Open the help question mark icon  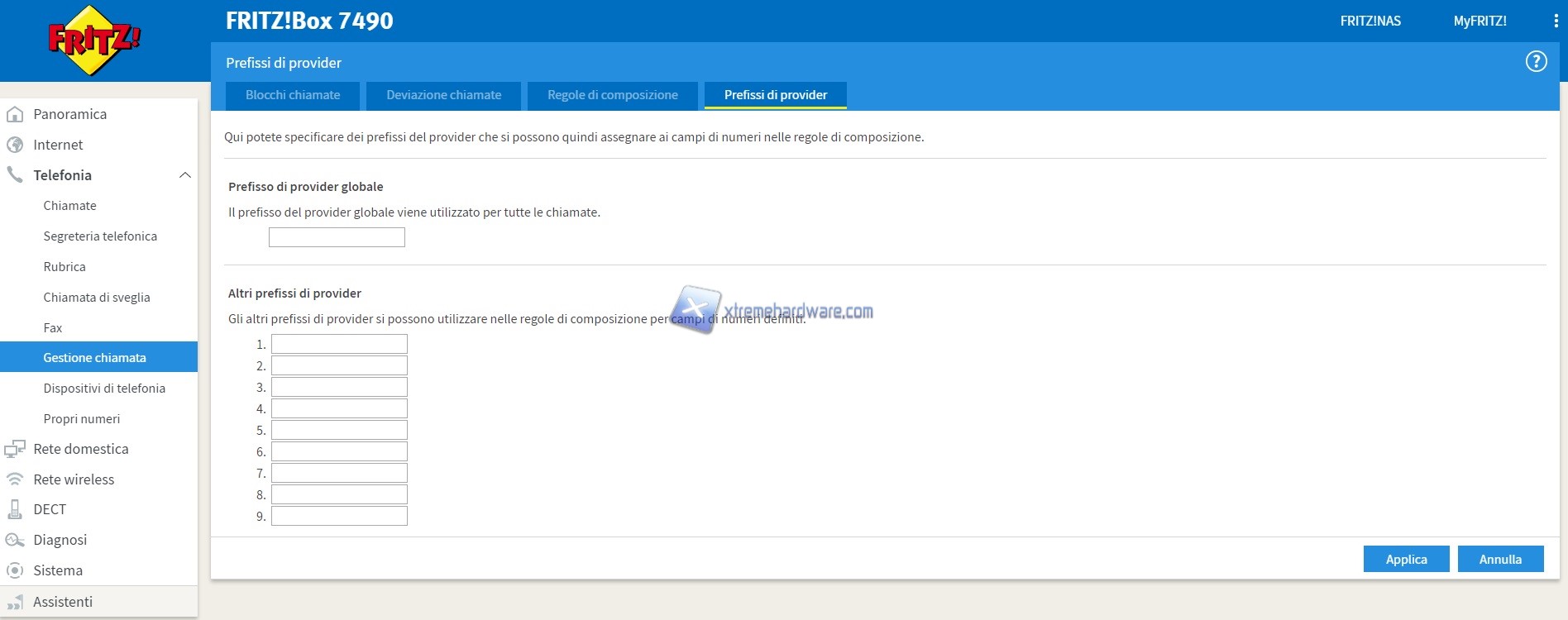pyautogui.click(x=1536, y=61)
